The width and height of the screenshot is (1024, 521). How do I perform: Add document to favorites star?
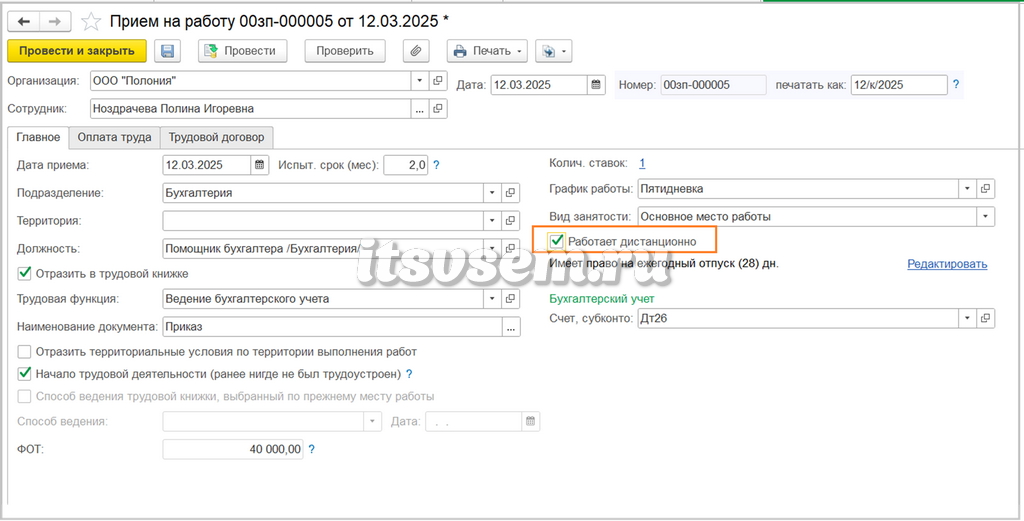[91, 22]
